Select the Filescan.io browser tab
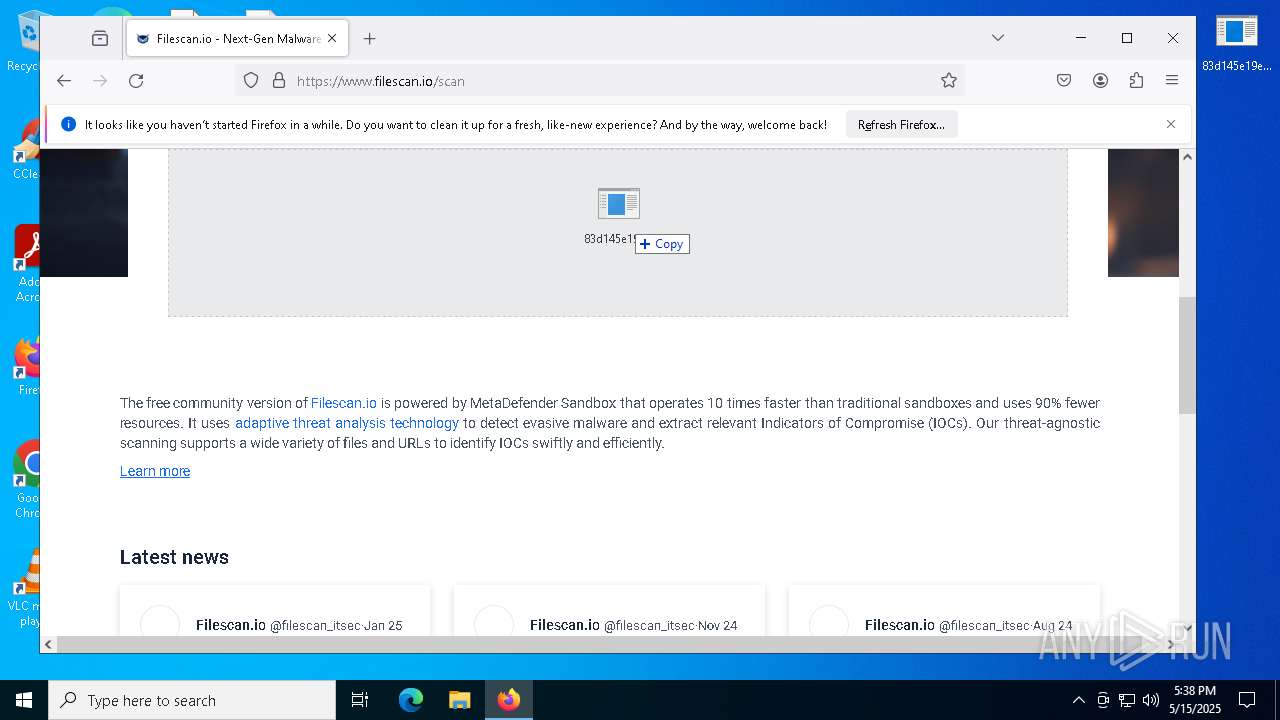The height and width of the screenshot is (720, 1280). (238, 38)
